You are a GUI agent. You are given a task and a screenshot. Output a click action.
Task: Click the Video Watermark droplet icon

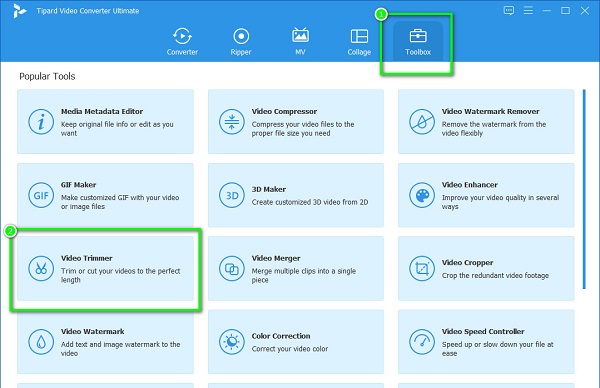(x=41, y=342)
